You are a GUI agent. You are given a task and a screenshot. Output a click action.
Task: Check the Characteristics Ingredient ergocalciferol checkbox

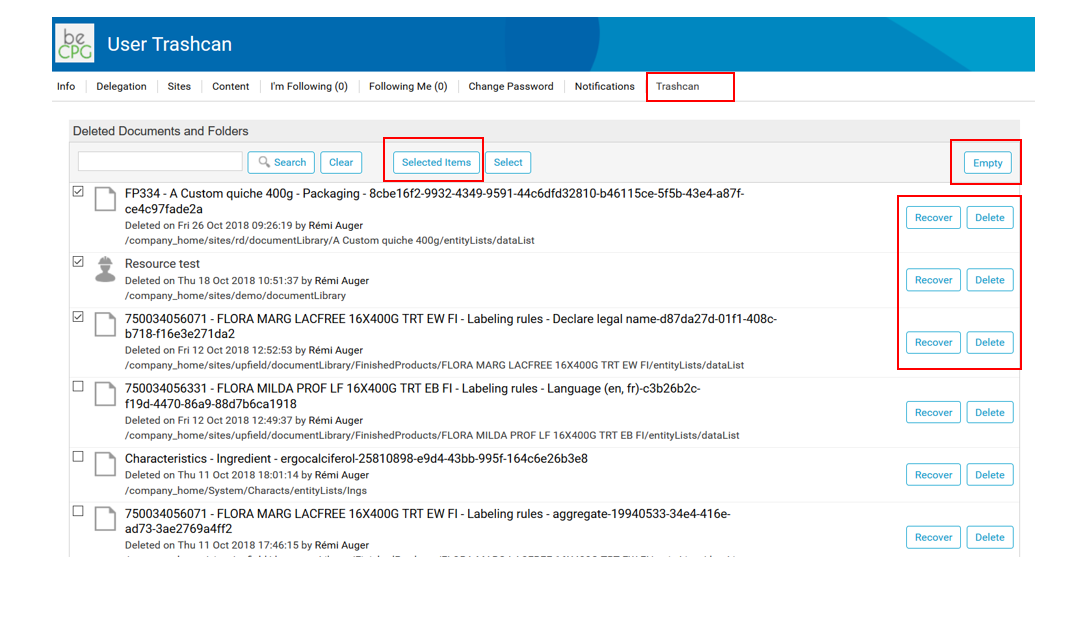[x=78, y=457]
